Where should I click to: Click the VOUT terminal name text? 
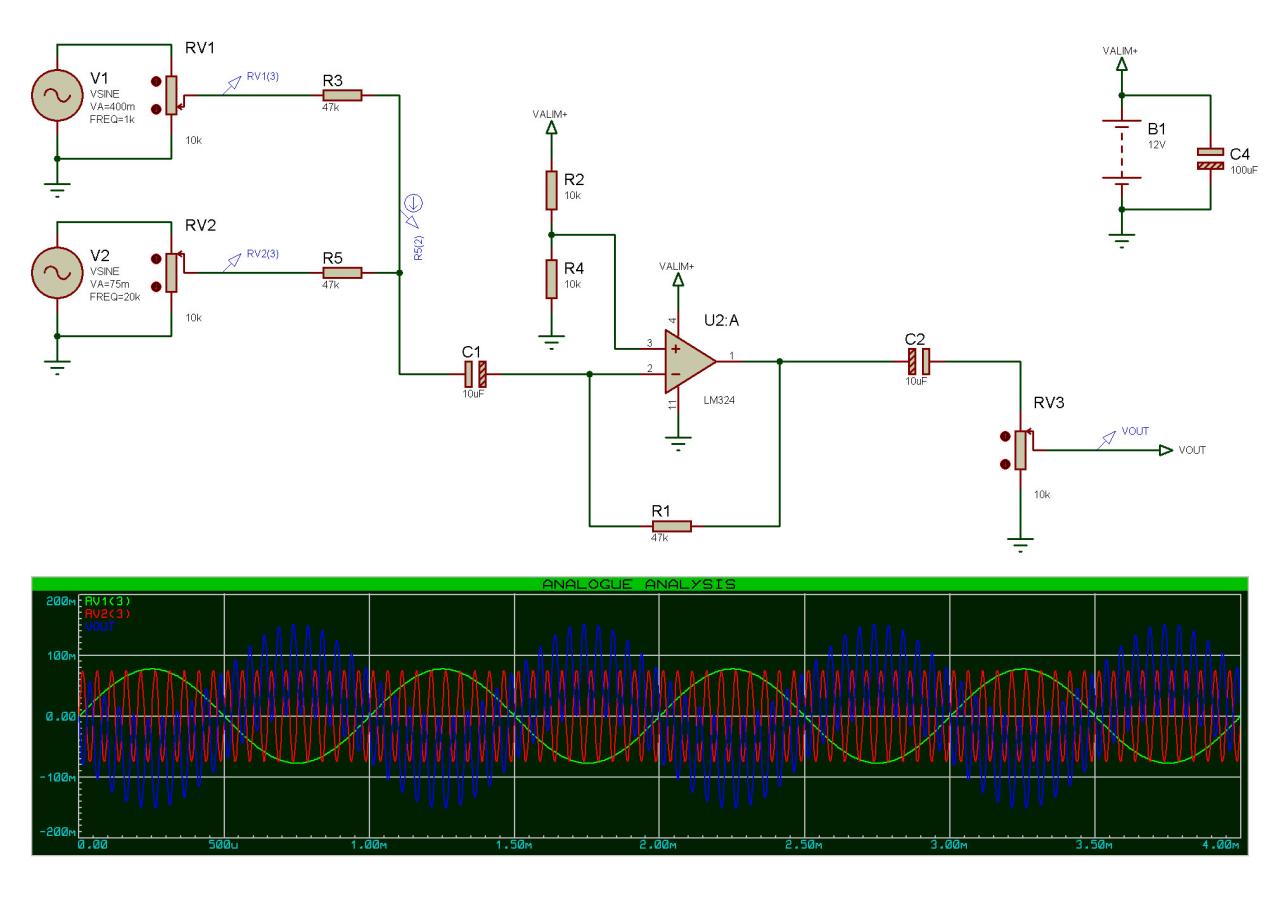1192,450
